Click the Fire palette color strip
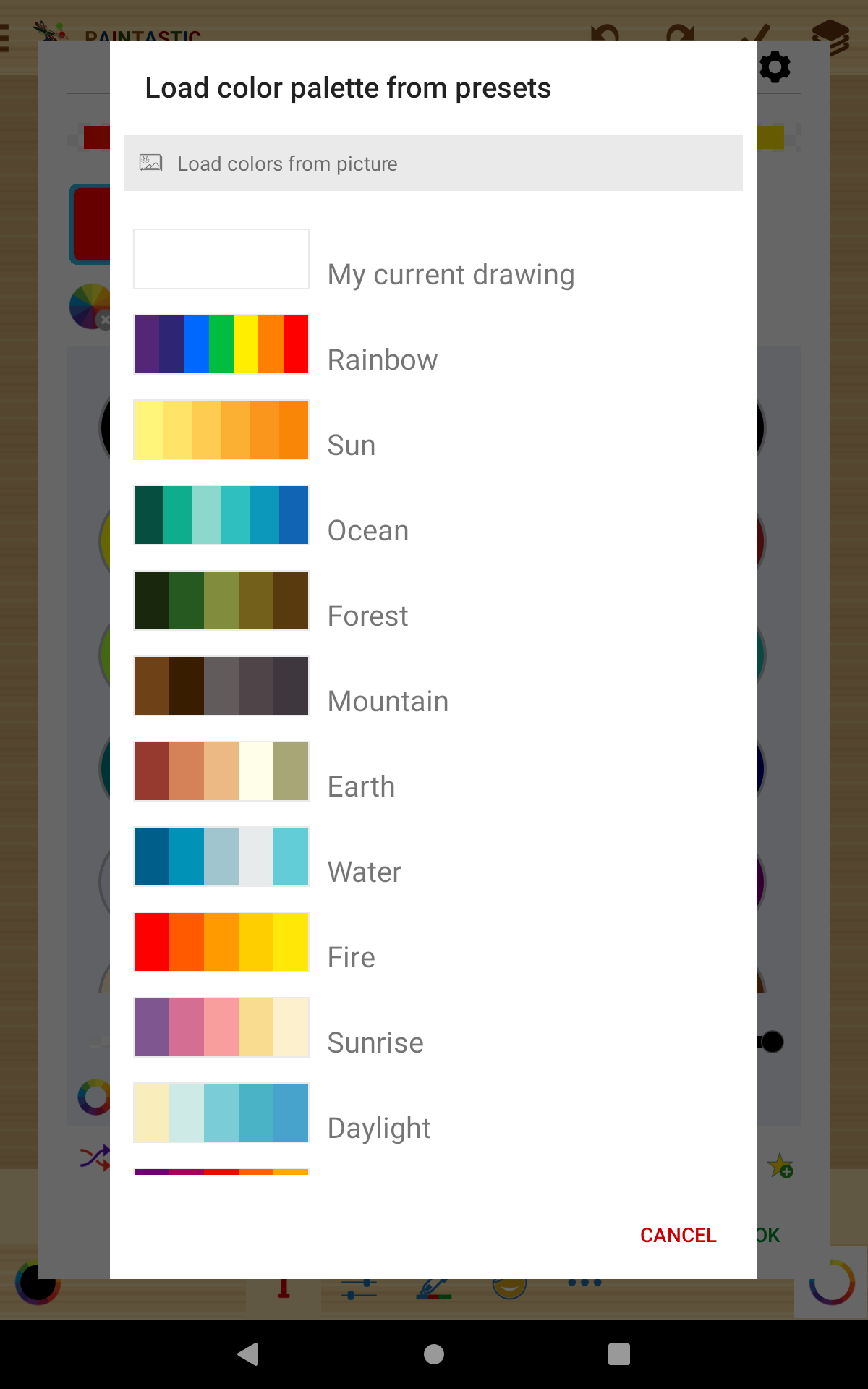The height and width of the screenshot is (1389, 868). 221,942
